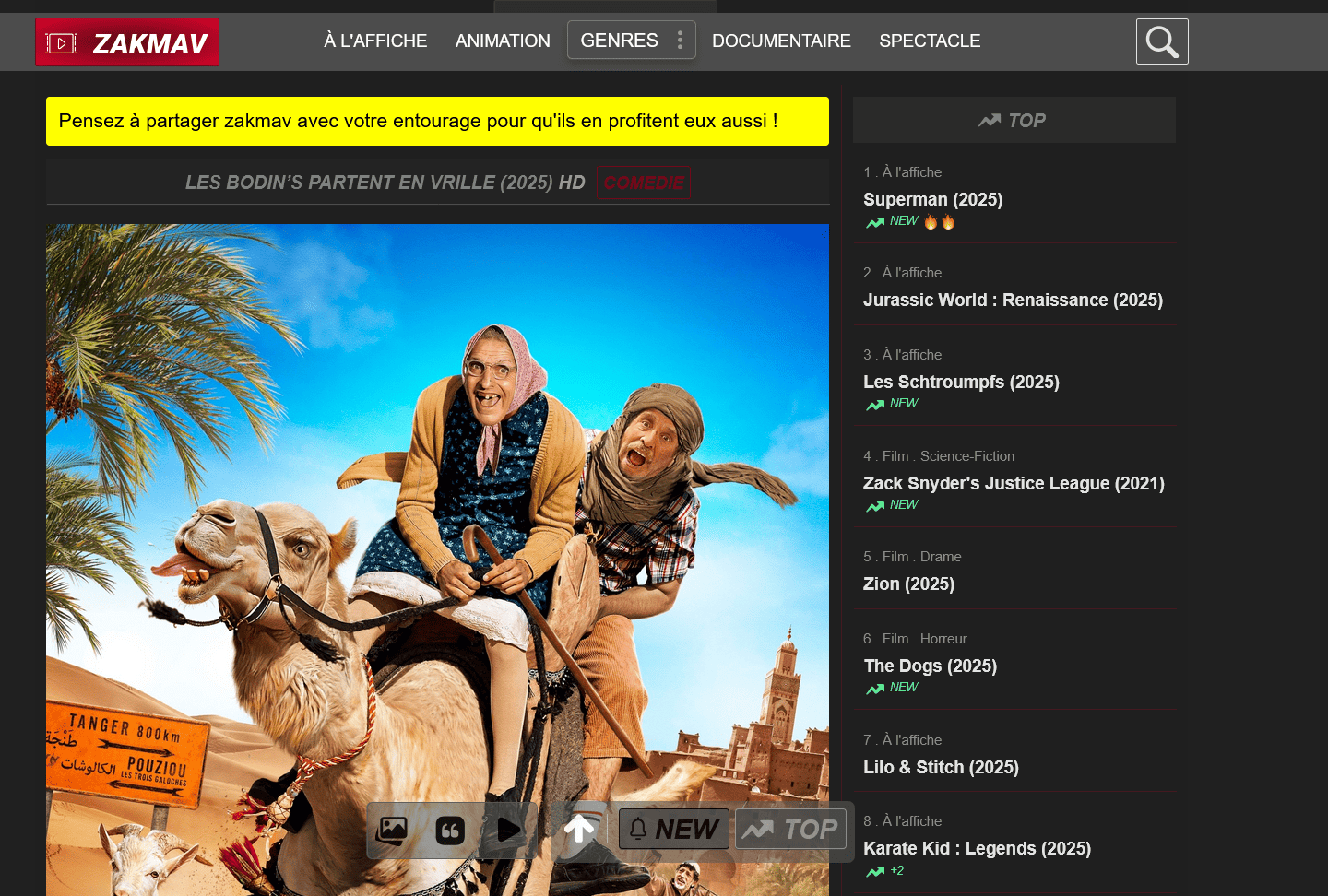The image size is (1328, 896).
Task: Open the image gallery icon in floating bar
Action: click(x=393, y=830)
